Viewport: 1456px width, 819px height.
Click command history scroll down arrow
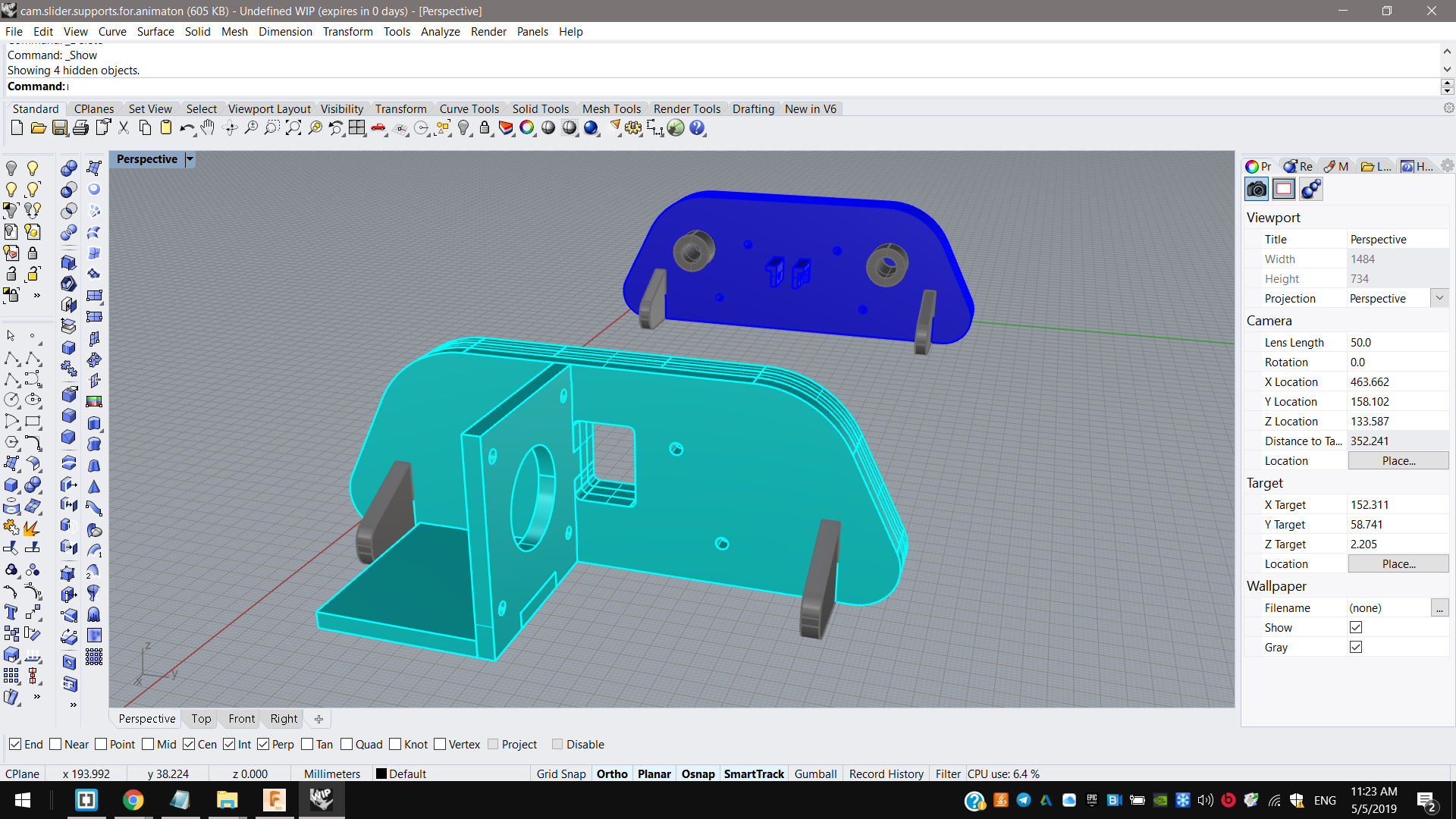coord(1447,70)
